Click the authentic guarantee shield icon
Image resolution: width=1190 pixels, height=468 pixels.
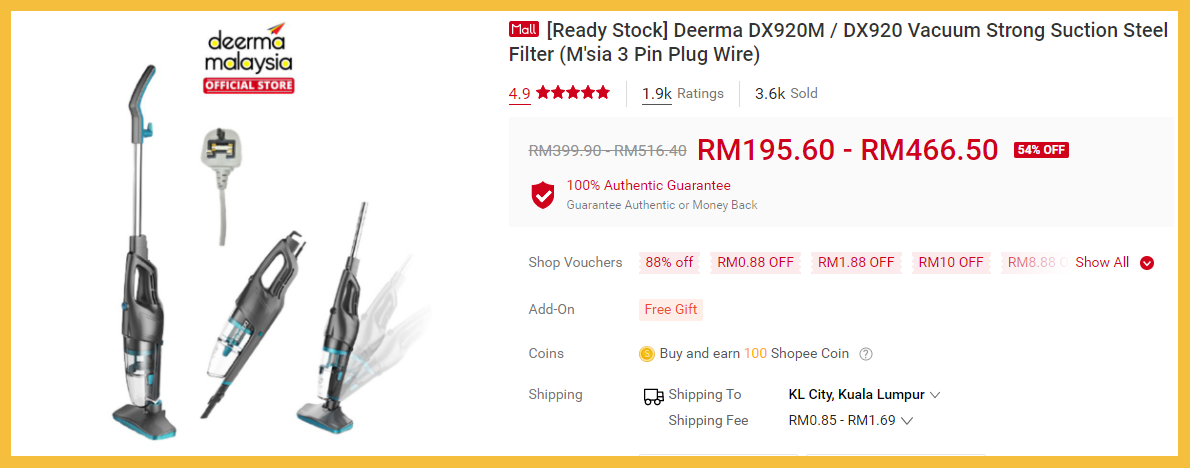point(543,195)
